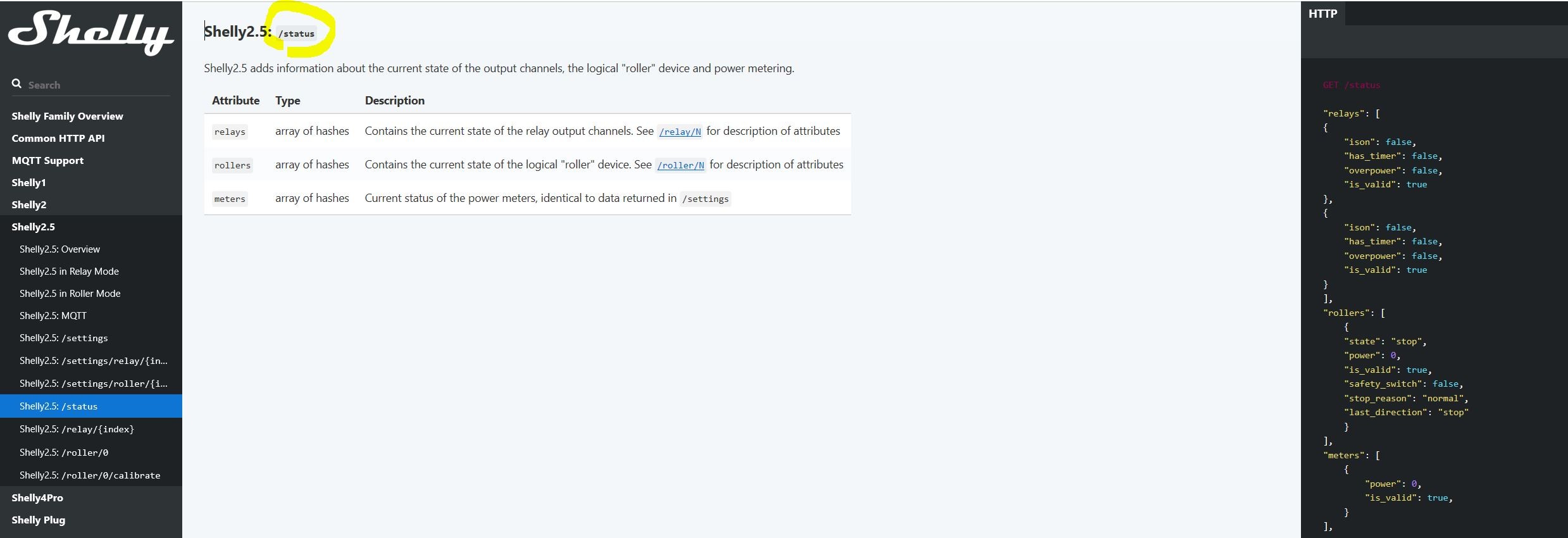The image size is (1568, 538).
Task: Click the 'meters' attribute cell
Action: (x=230, y=199)
